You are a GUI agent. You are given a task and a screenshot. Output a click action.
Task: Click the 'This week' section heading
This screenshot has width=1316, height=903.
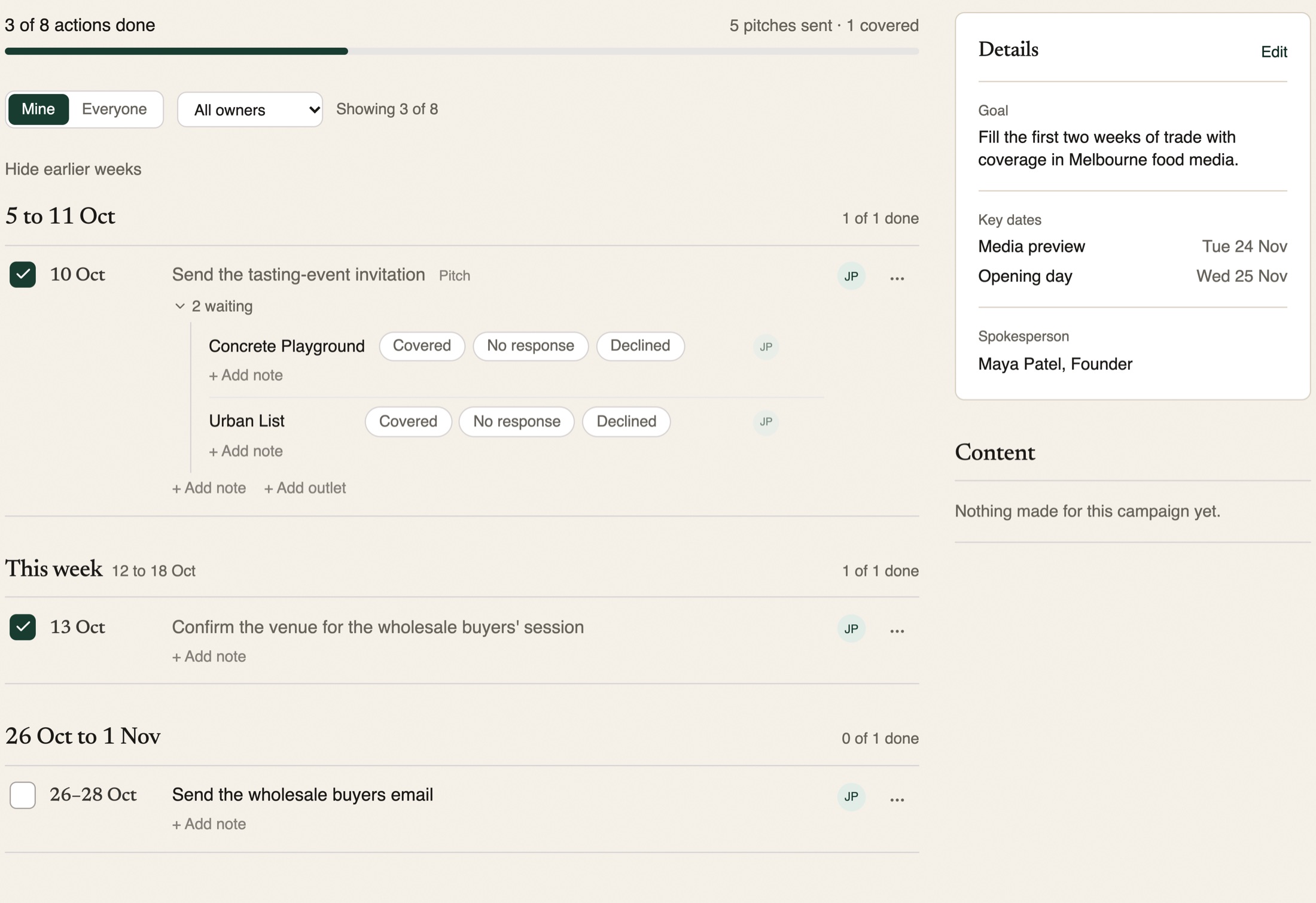click(54, 568)
